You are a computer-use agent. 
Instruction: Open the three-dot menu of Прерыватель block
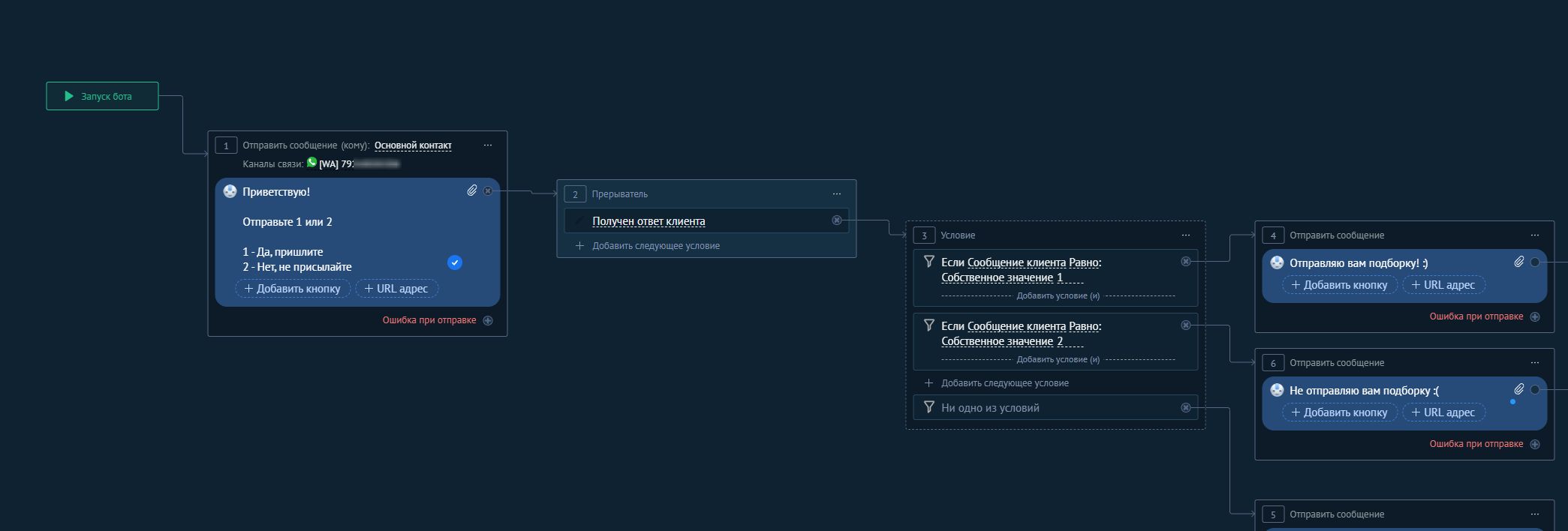[837, 194]
